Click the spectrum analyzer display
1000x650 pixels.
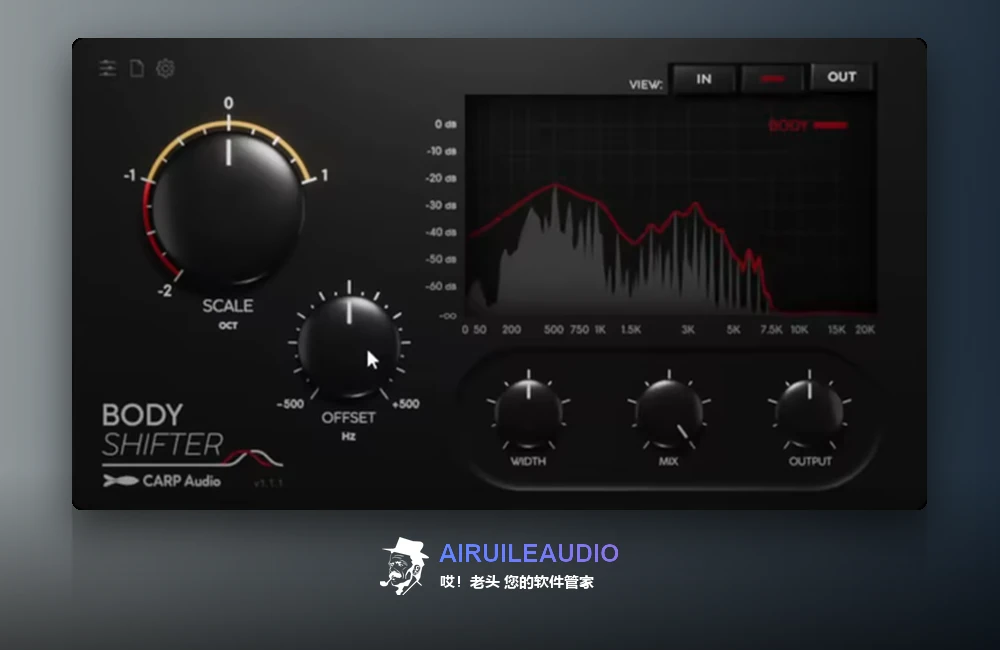click(671, 204)
